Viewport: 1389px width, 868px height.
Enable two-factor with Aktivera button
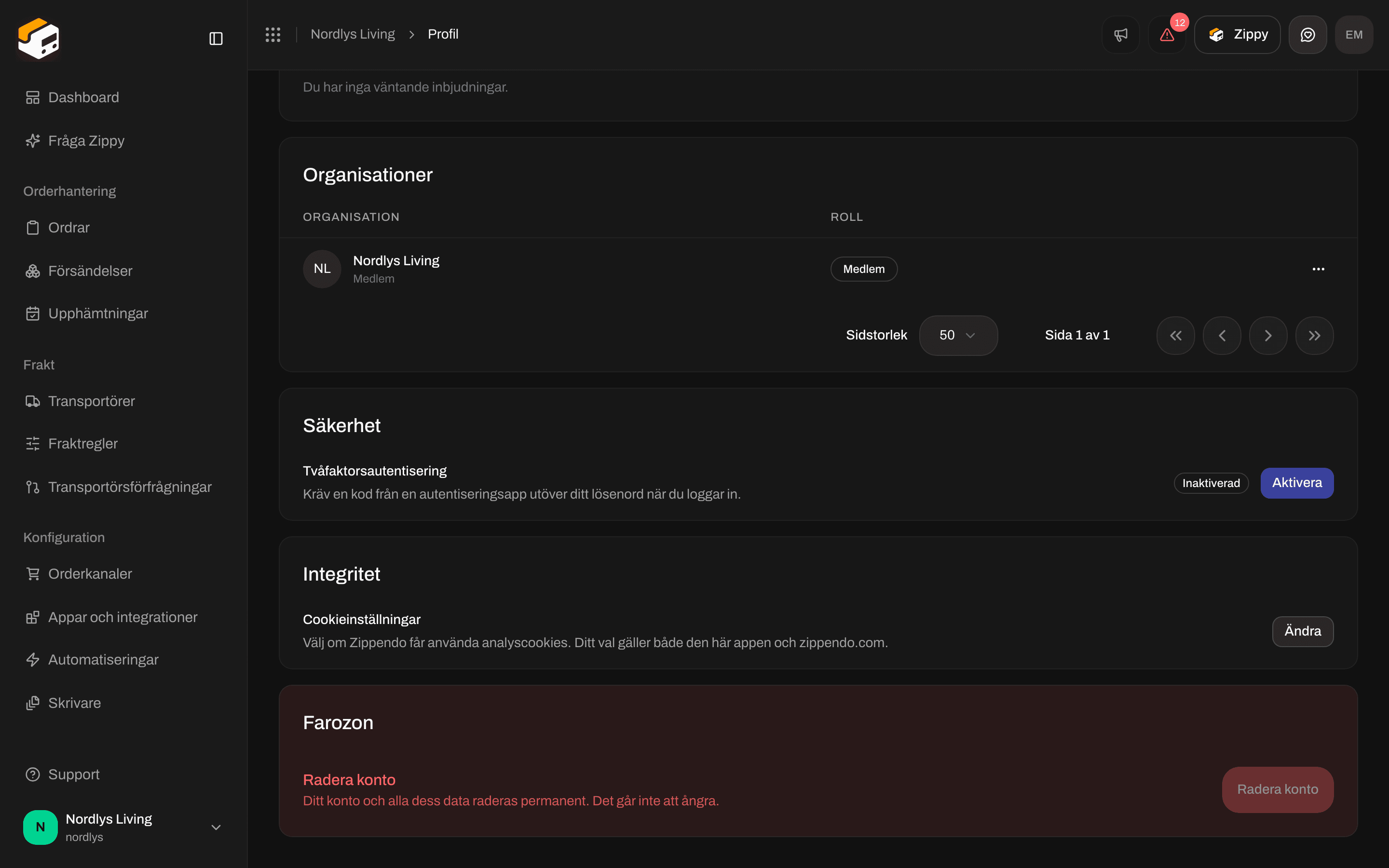(x=1296, y=483)
